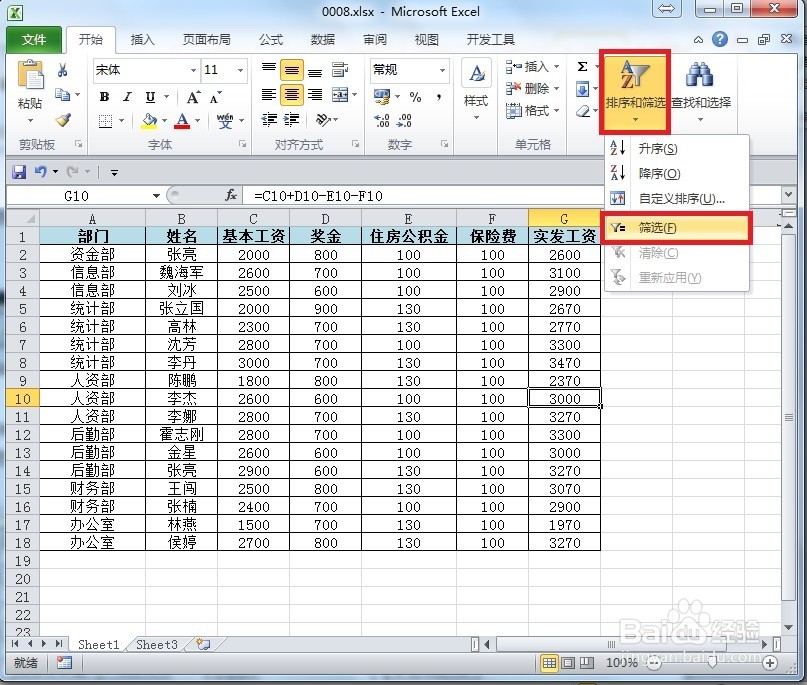The width and height of the screenshot is (807, 685).
Task: Click the Name Box showing G10
Action: [x=76, y=196]
